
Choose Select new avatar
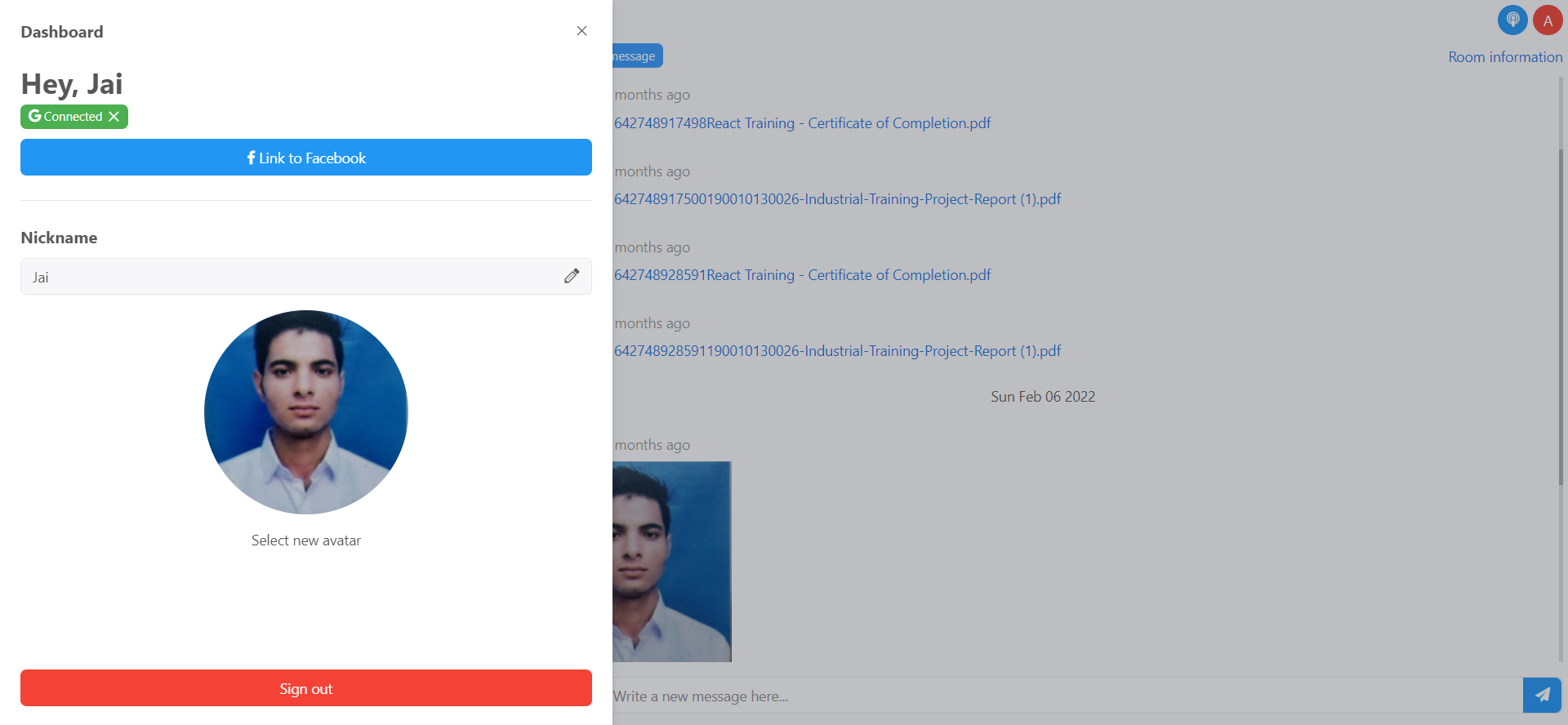tap(306, 540)
